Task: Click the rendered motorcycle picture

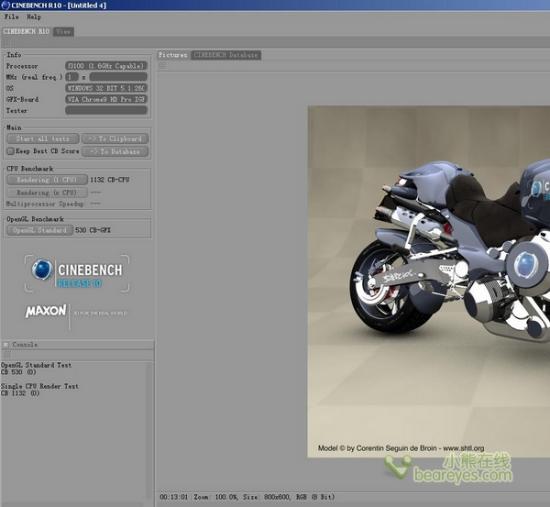Action: tap(429, 282)
